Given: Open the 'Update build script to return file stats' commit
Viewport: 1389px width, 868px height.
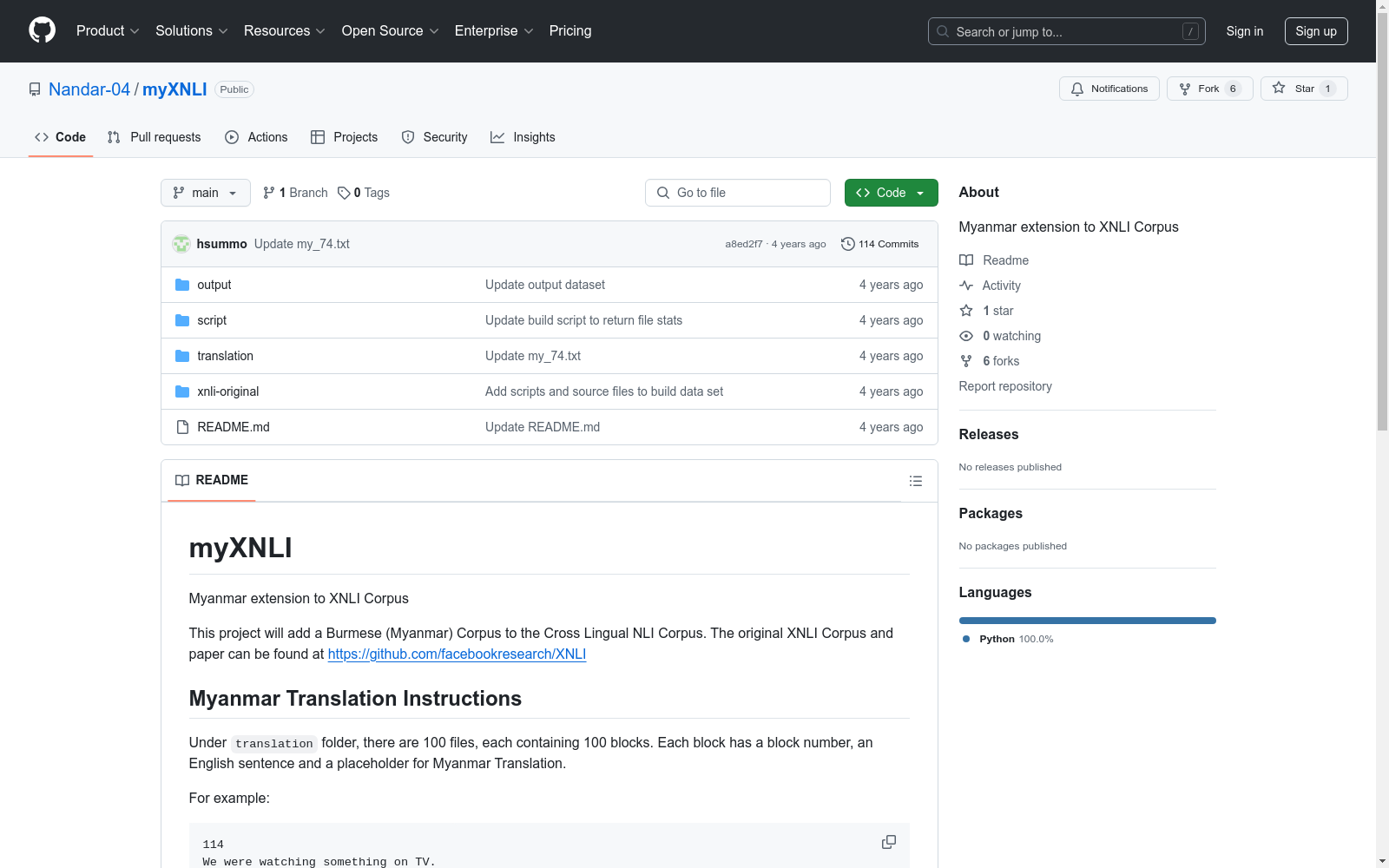Looking at the screenshot, I should coord(583,320).
